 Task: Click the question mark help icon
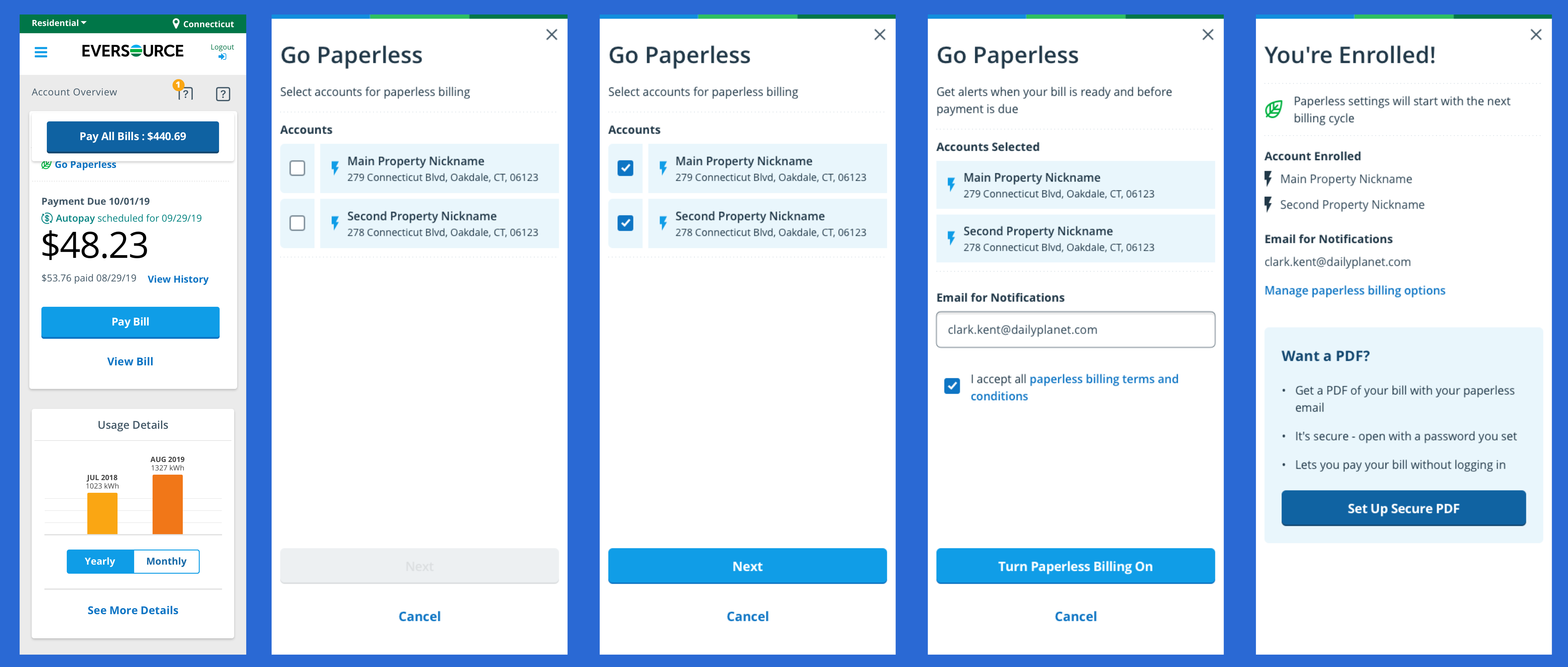(223, 94)
